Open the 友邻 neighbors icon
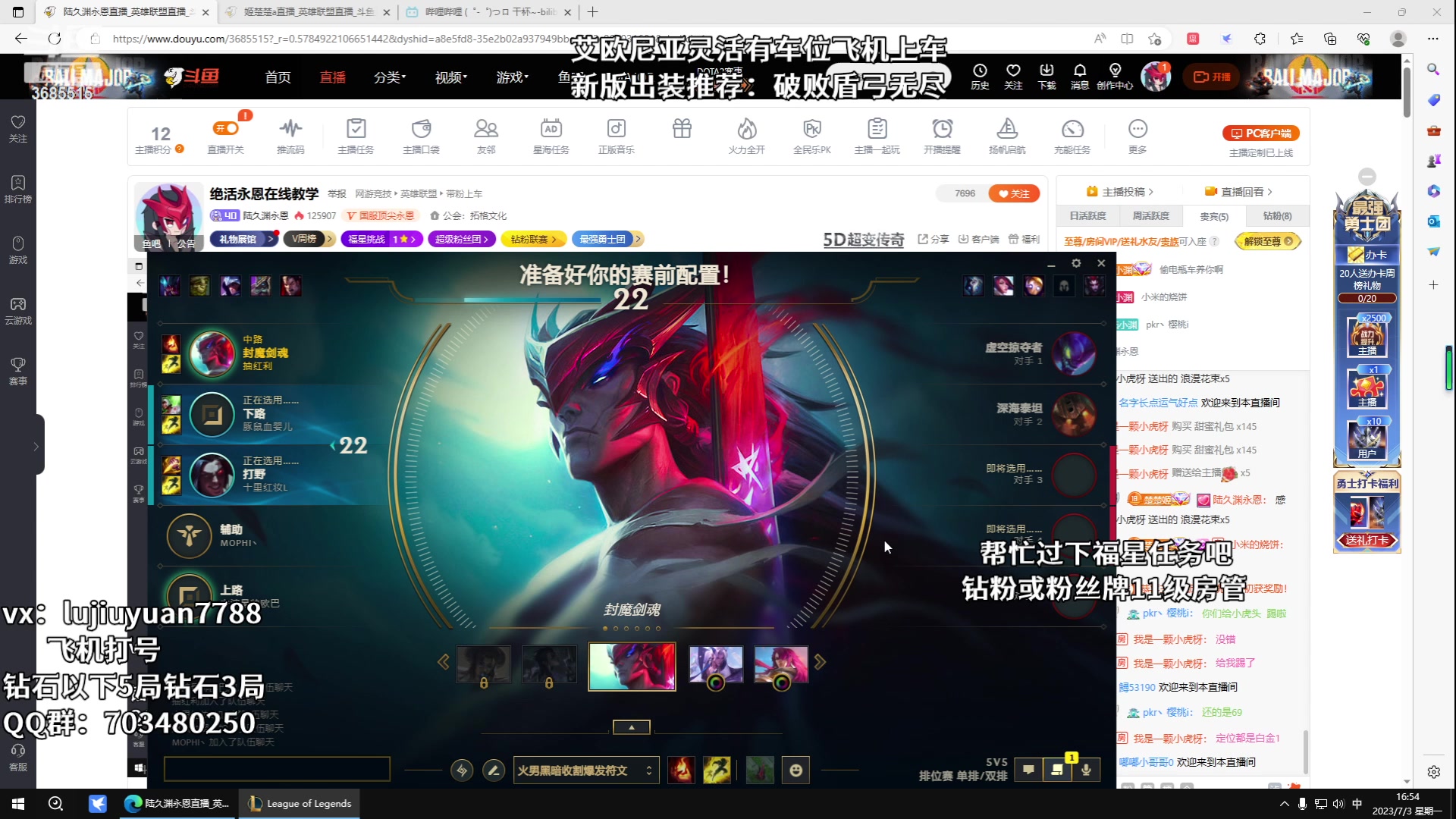Screen dimensions: 1456x819 (486, 136)
